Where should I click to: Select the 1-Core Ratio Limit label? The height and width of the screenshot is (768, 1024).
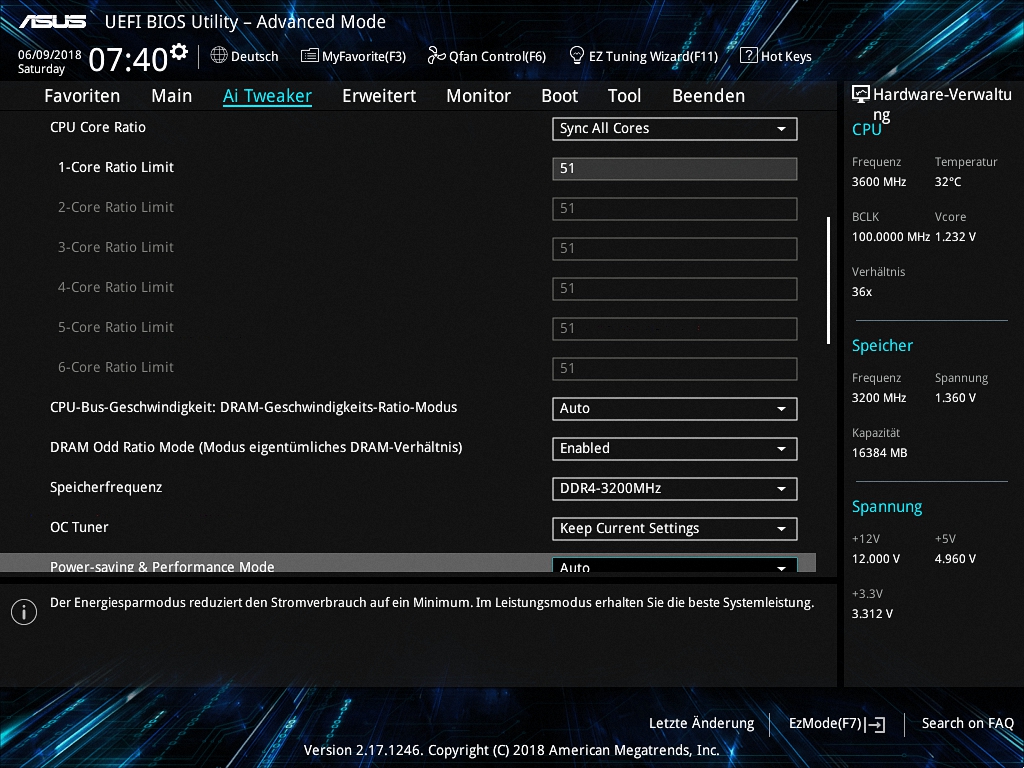116,167
